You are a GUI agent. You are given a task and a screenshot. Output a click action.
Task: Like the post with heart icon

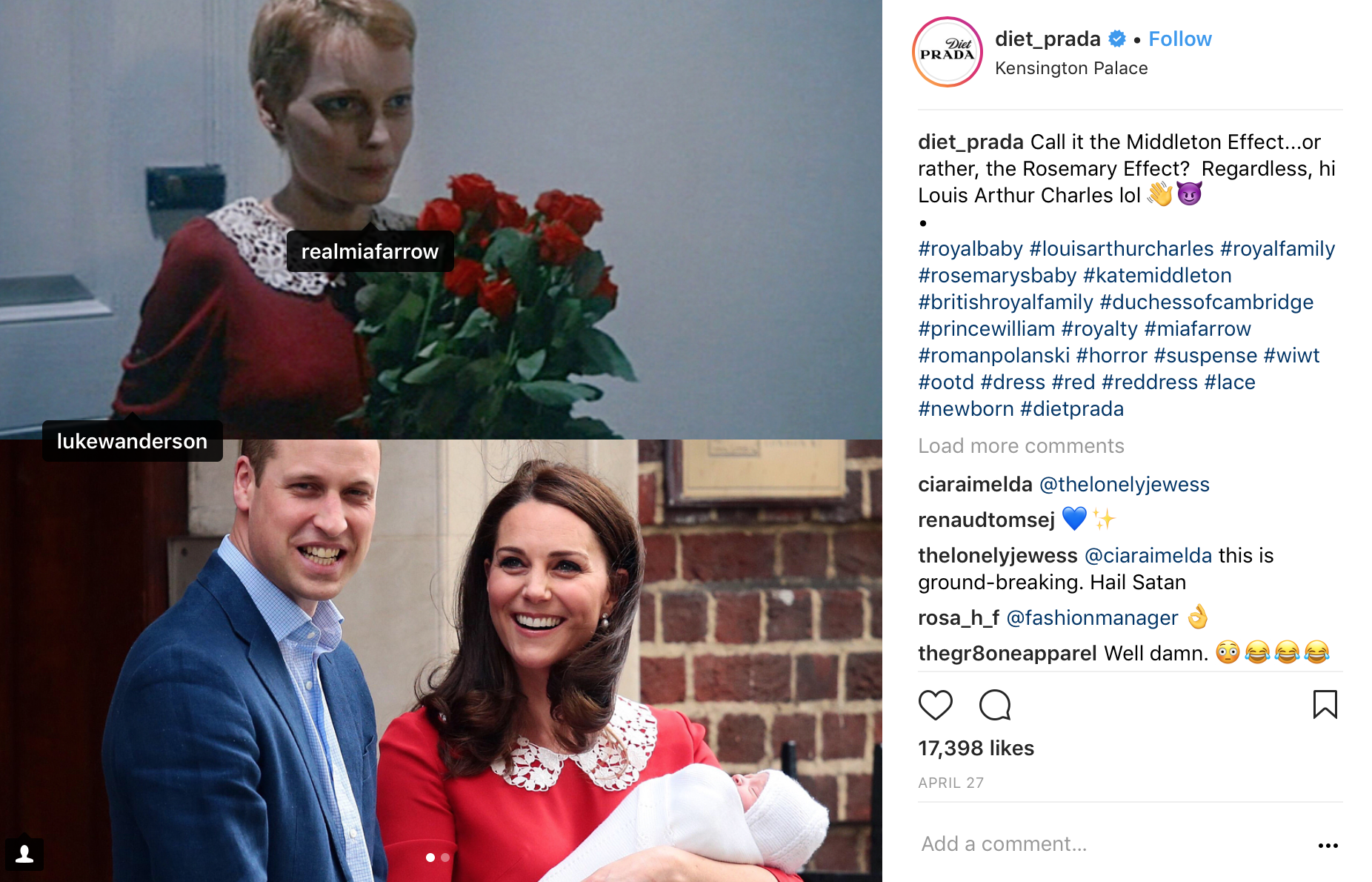(x=935, y=705)
